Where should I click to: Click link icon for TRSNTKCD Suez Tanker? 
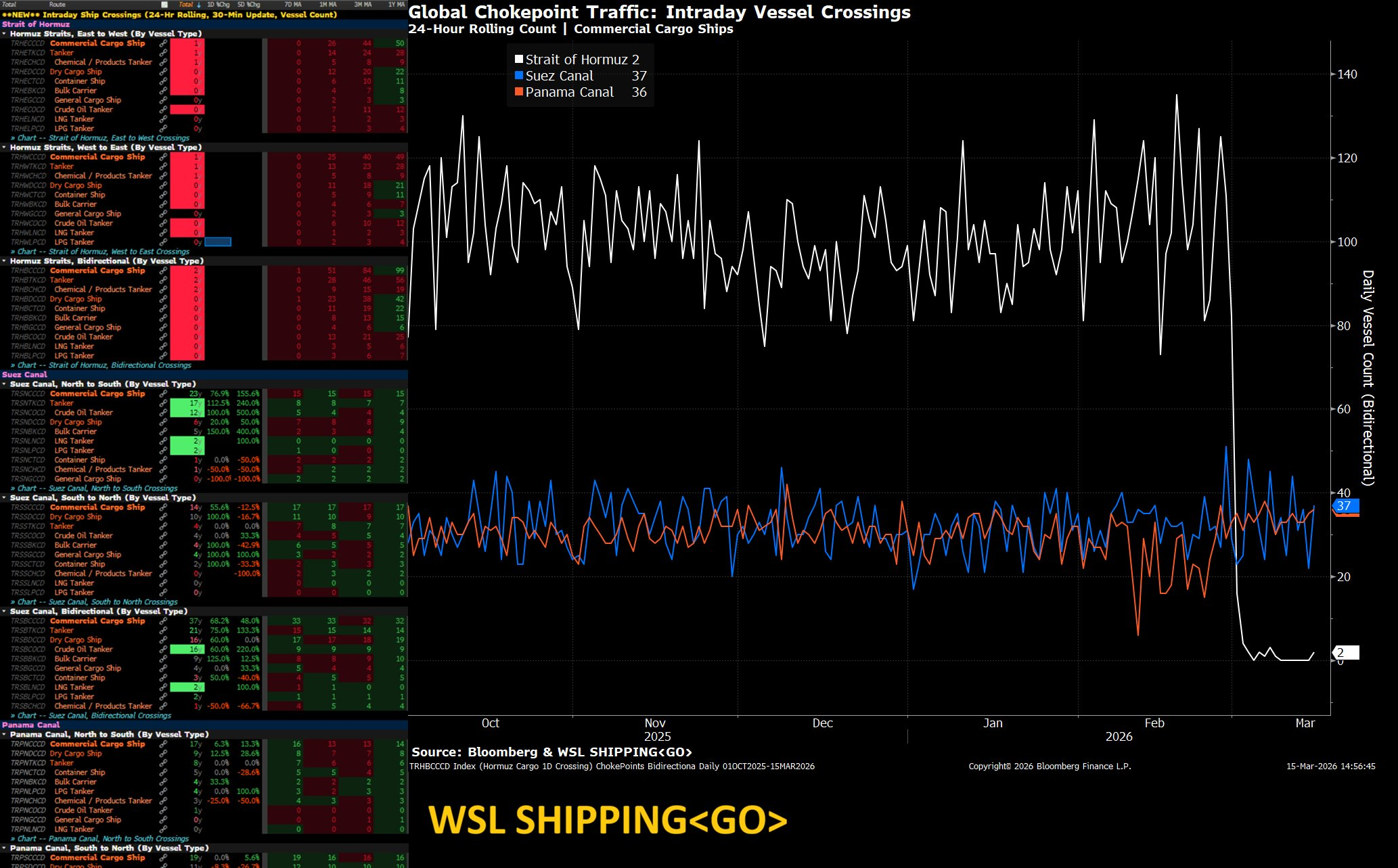point(163,403)
